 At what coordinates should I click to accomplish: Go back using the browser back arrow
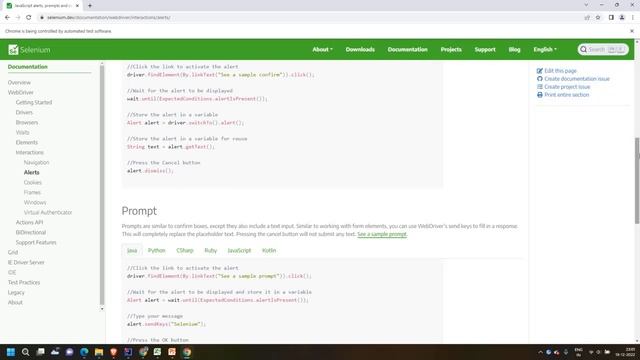[7, 18]
